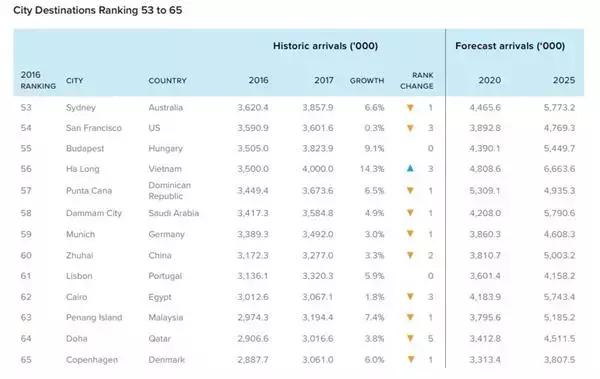
Task: Select the Lisbon city cell
Action: click(x=79, y=276)
